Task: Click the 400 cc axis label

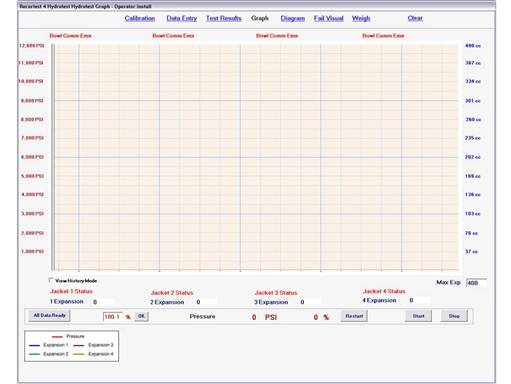Action: (473, 45)
